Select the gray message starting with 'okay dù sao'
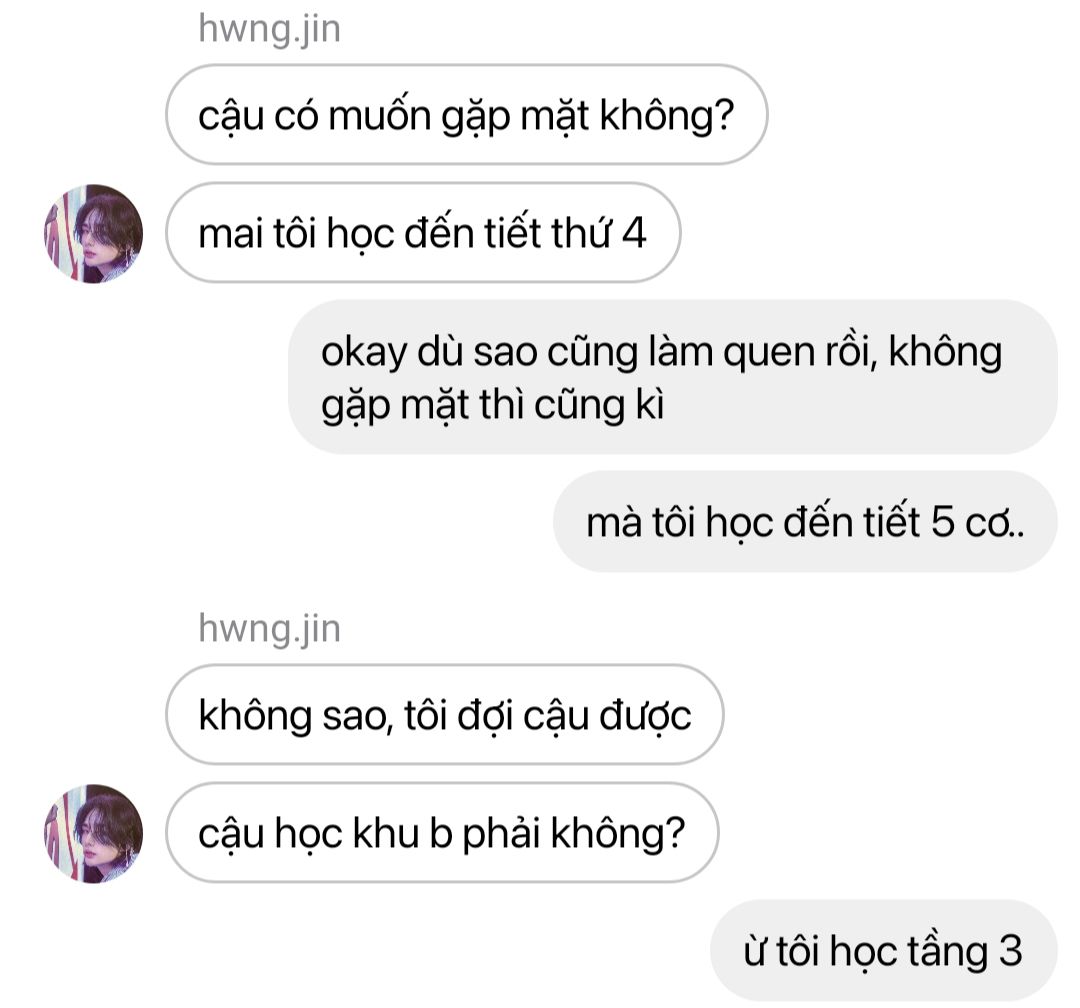The height and width of the screenshot is (1008, 1080). tap(672, 377)
